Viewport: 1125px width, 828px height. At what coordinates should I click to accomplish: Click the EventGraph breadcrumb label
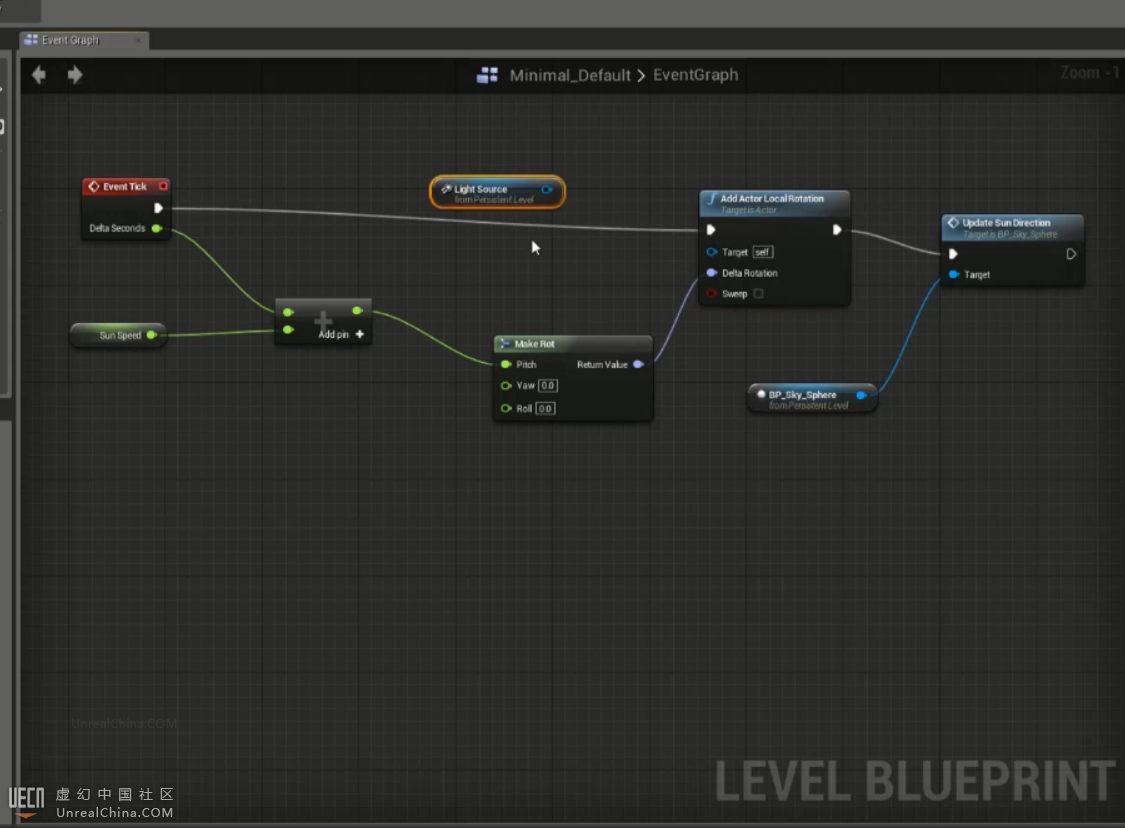coord(695,75)
